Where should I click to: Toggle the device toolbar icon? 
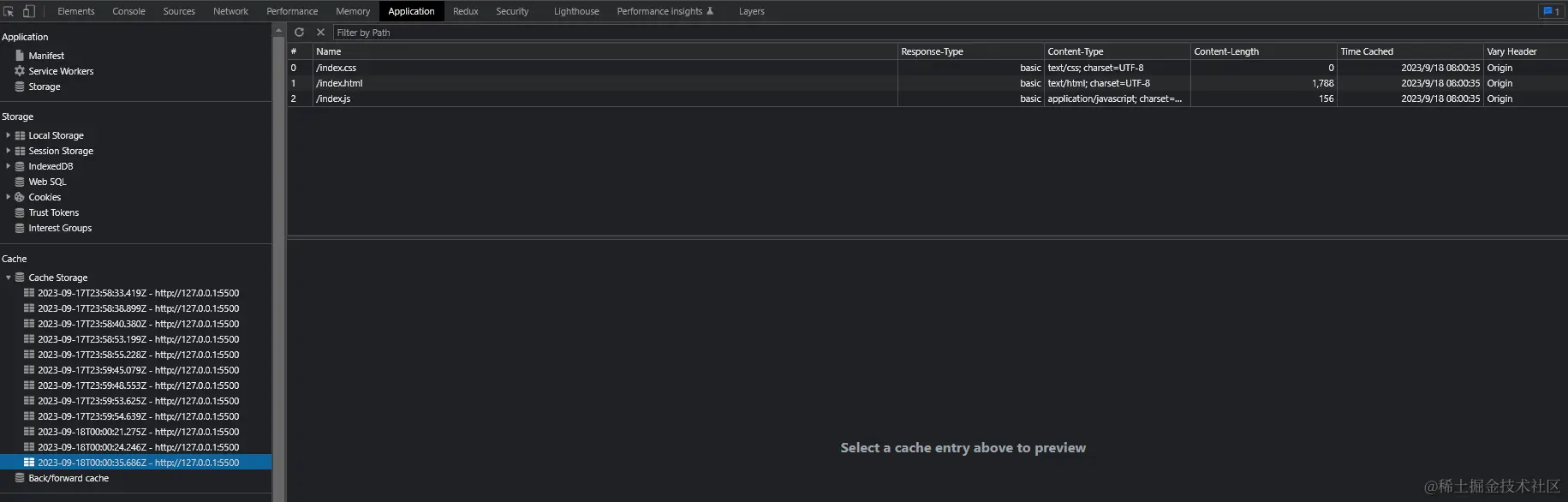tap(28, 11)
